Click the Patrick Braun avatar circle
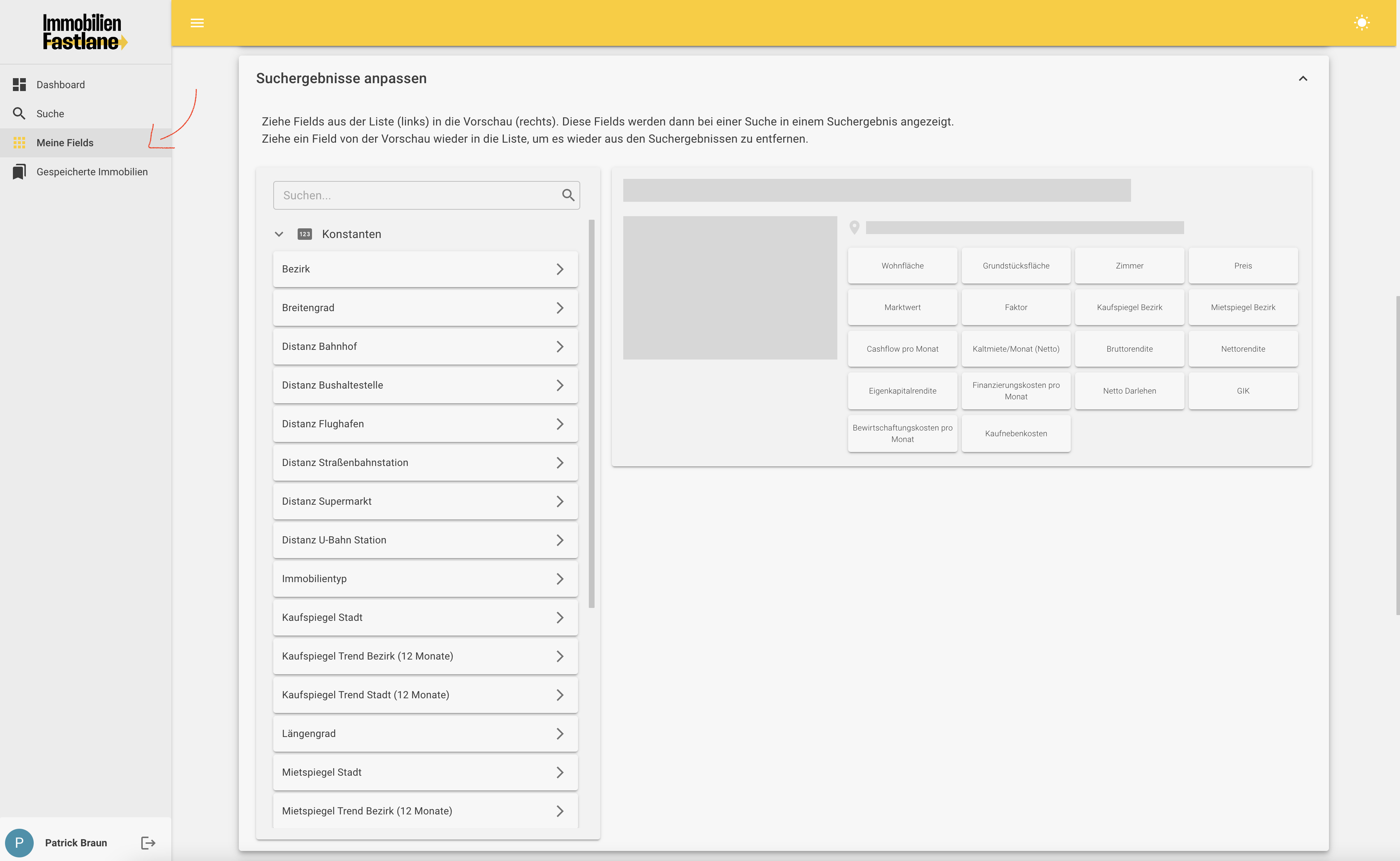Screen dimensions: 1400x861 pyautogui.click(x=19, y=843)
